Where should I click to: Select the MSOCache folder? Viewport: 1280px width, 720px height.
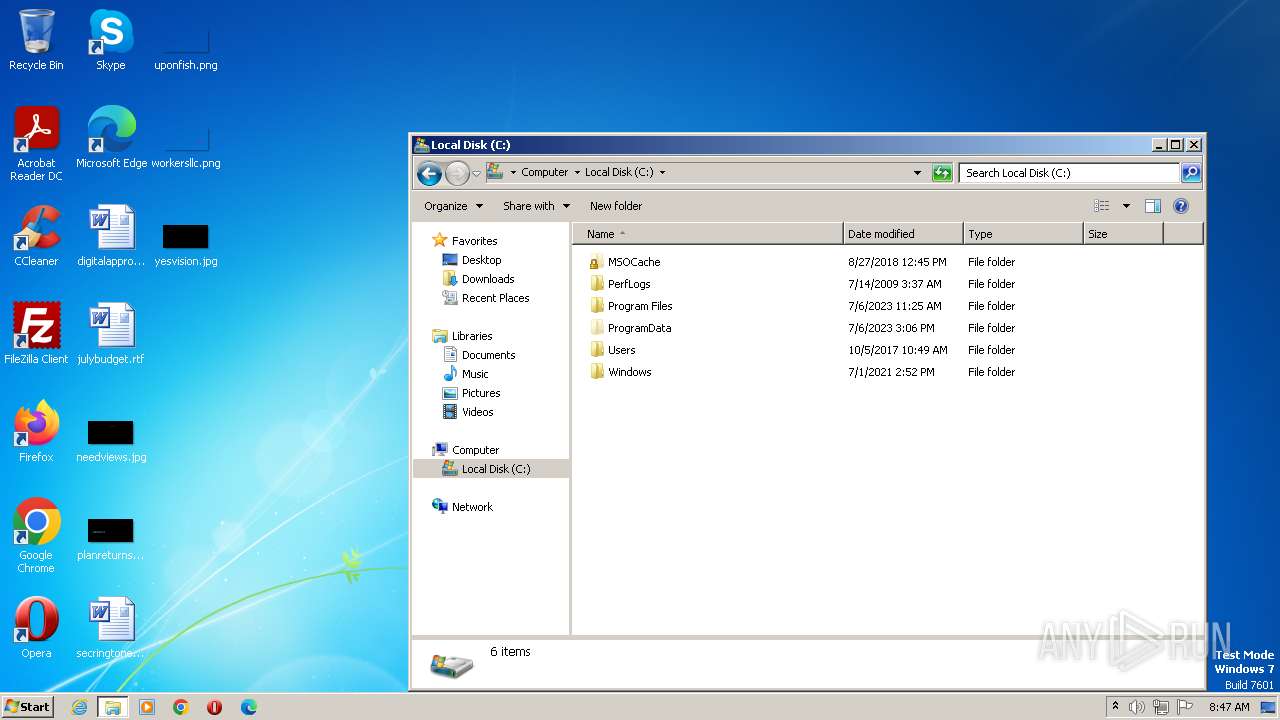[x=634, y=262]
